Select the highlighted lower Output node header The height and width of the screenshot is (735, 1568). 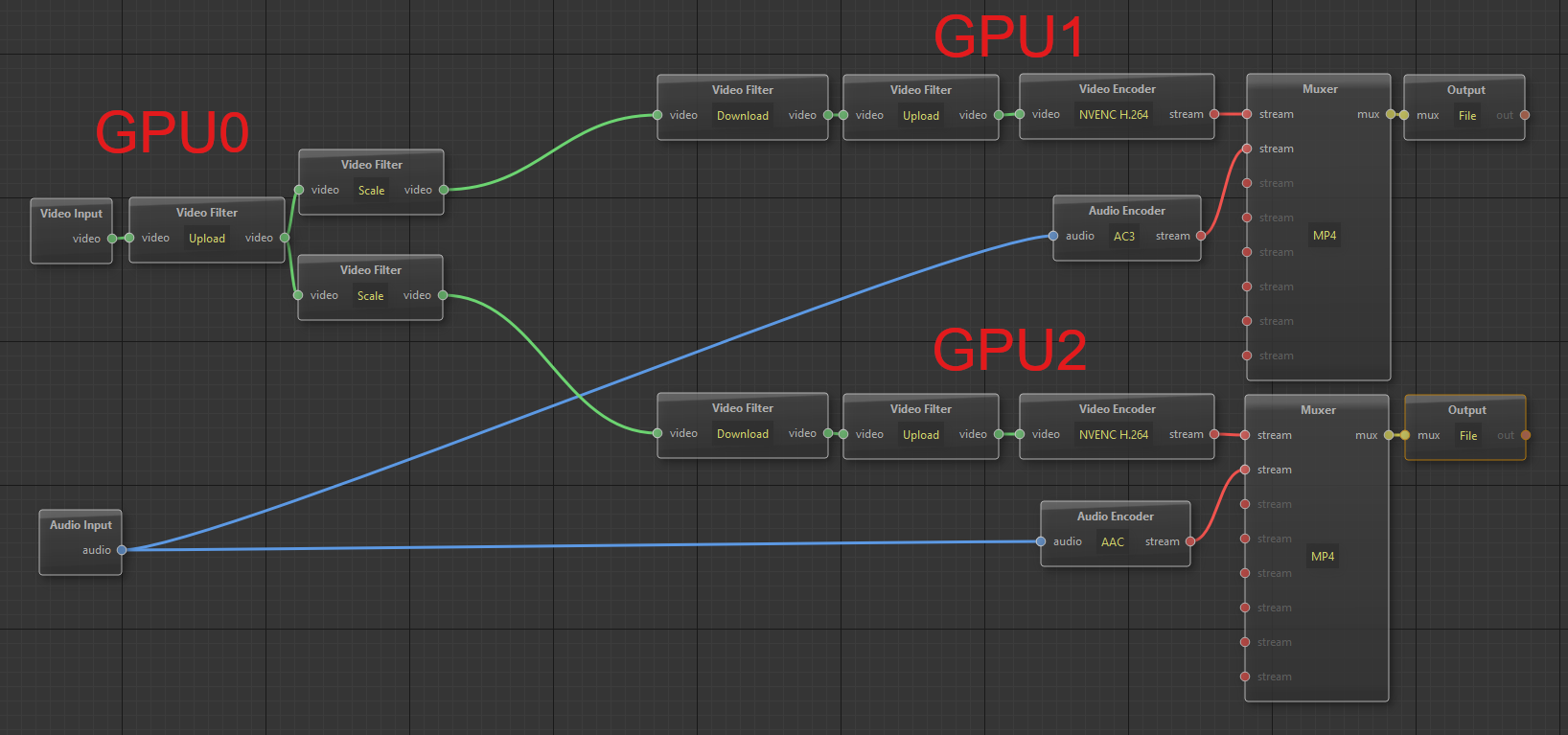(x=1466, y=410)
